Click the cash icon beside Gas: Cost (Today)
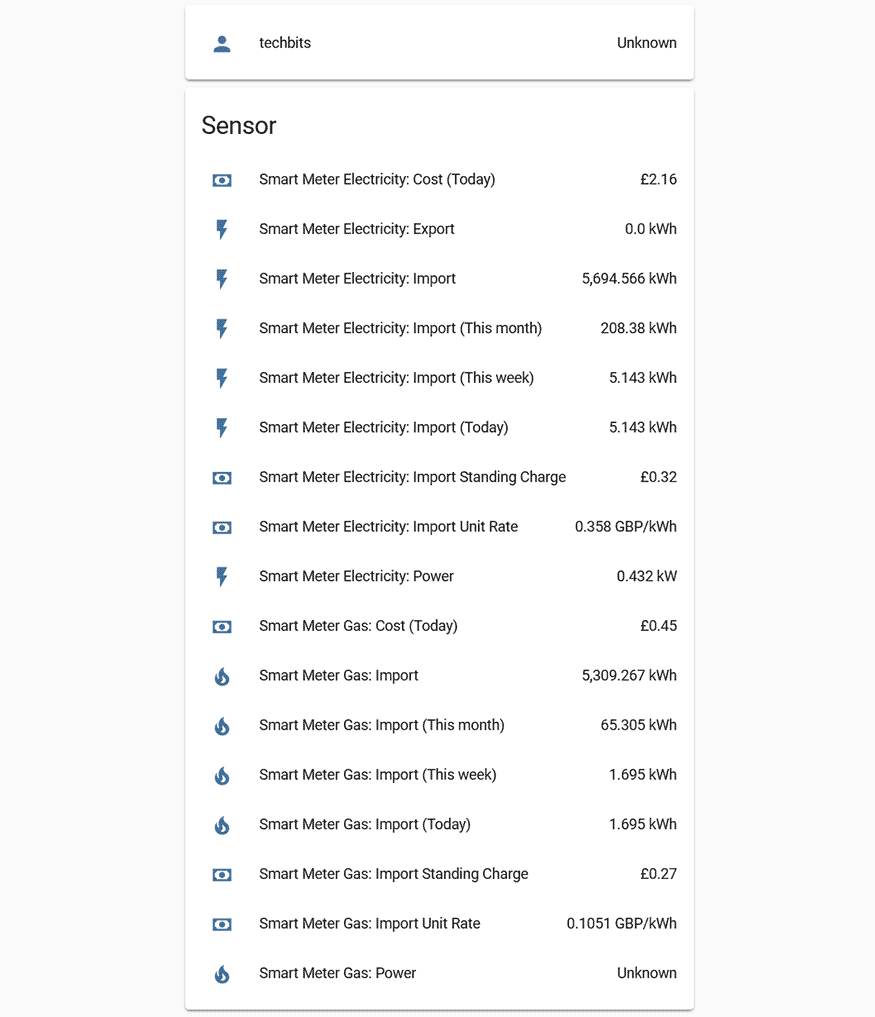The width and height of the screenshot is (875, 1017). pyautogui.click(x=221, y=627)
